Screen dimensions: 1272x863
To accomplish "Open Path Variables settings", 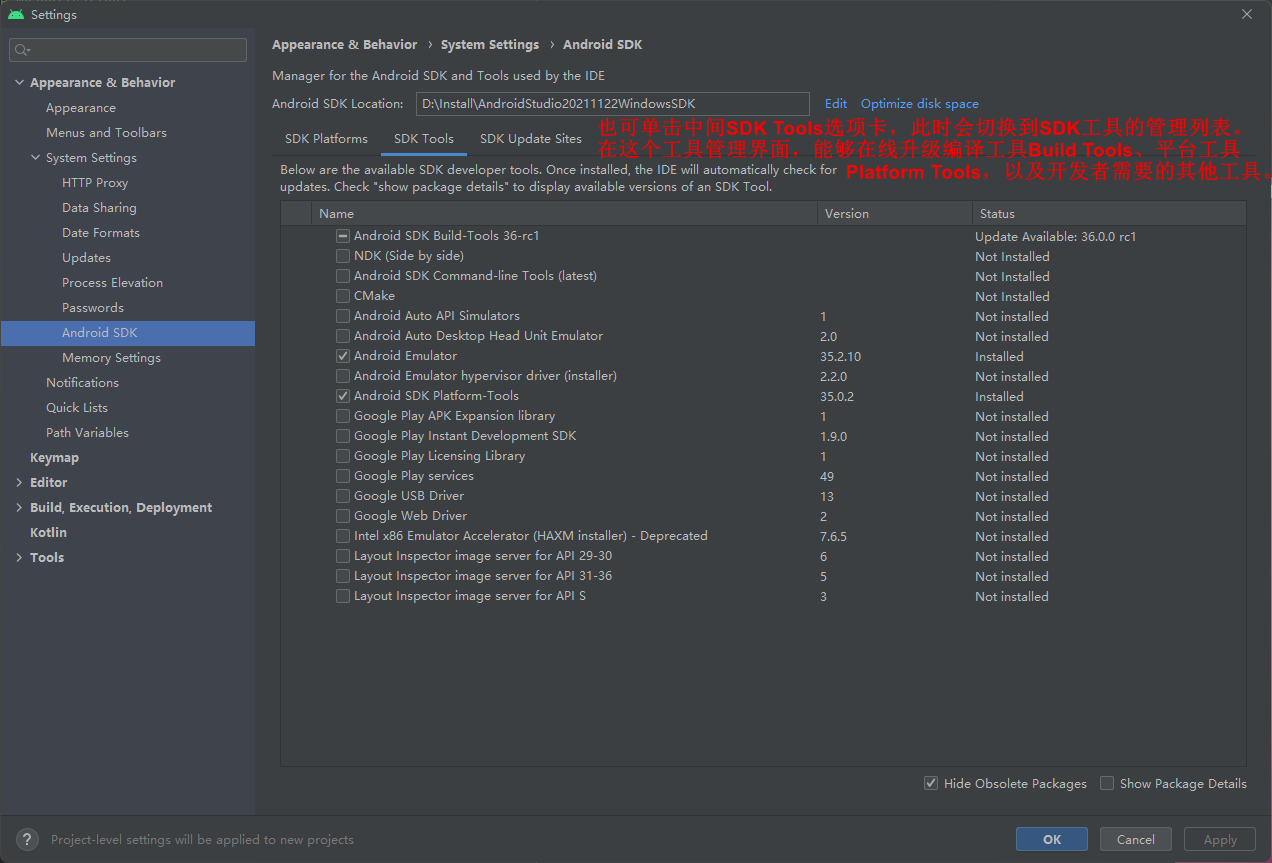I will point(87,433).
